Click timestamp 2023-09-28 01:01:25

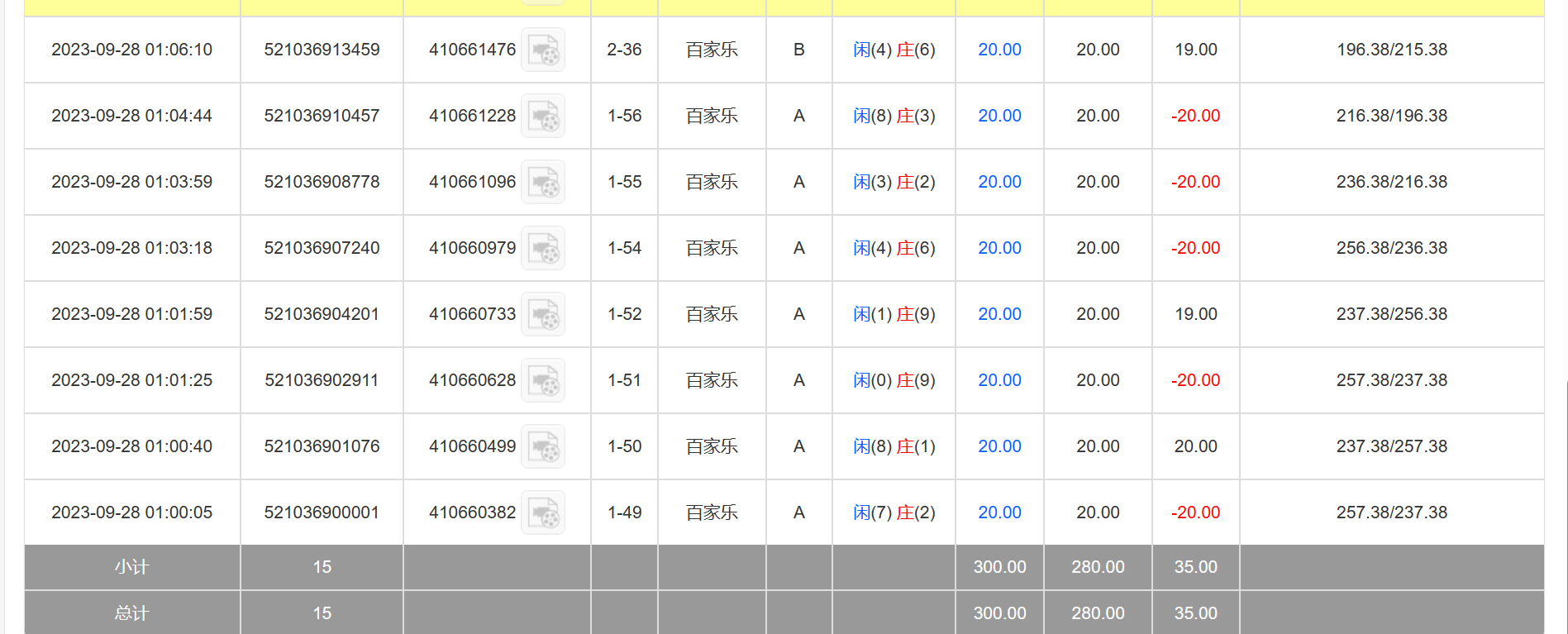pos(132,380)
